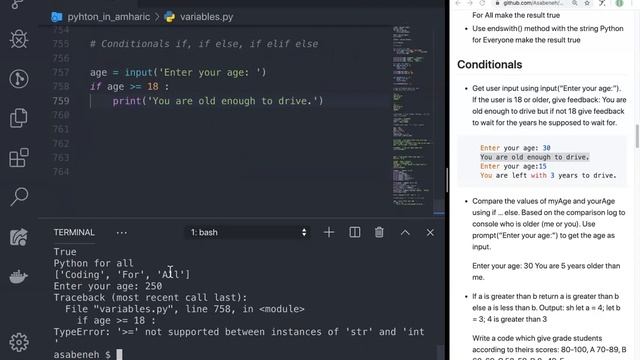Screen dimensions: 640x360
Task: Create a new terminal with plus icon
Action: coord(329,232)
